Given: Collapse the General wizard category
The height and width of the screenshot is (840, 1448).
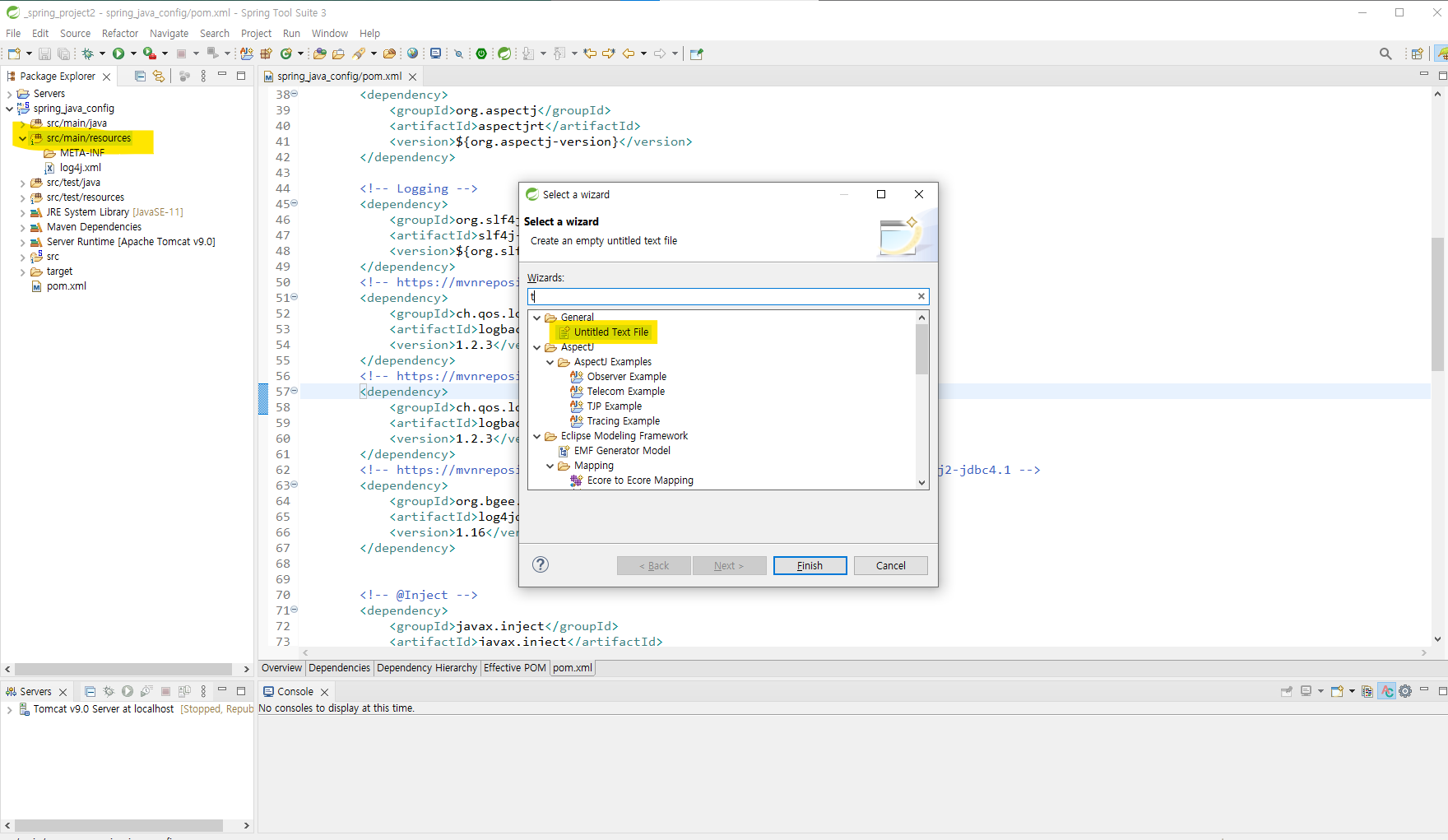Looking at the screenshot, I should [x=537, y=318].
